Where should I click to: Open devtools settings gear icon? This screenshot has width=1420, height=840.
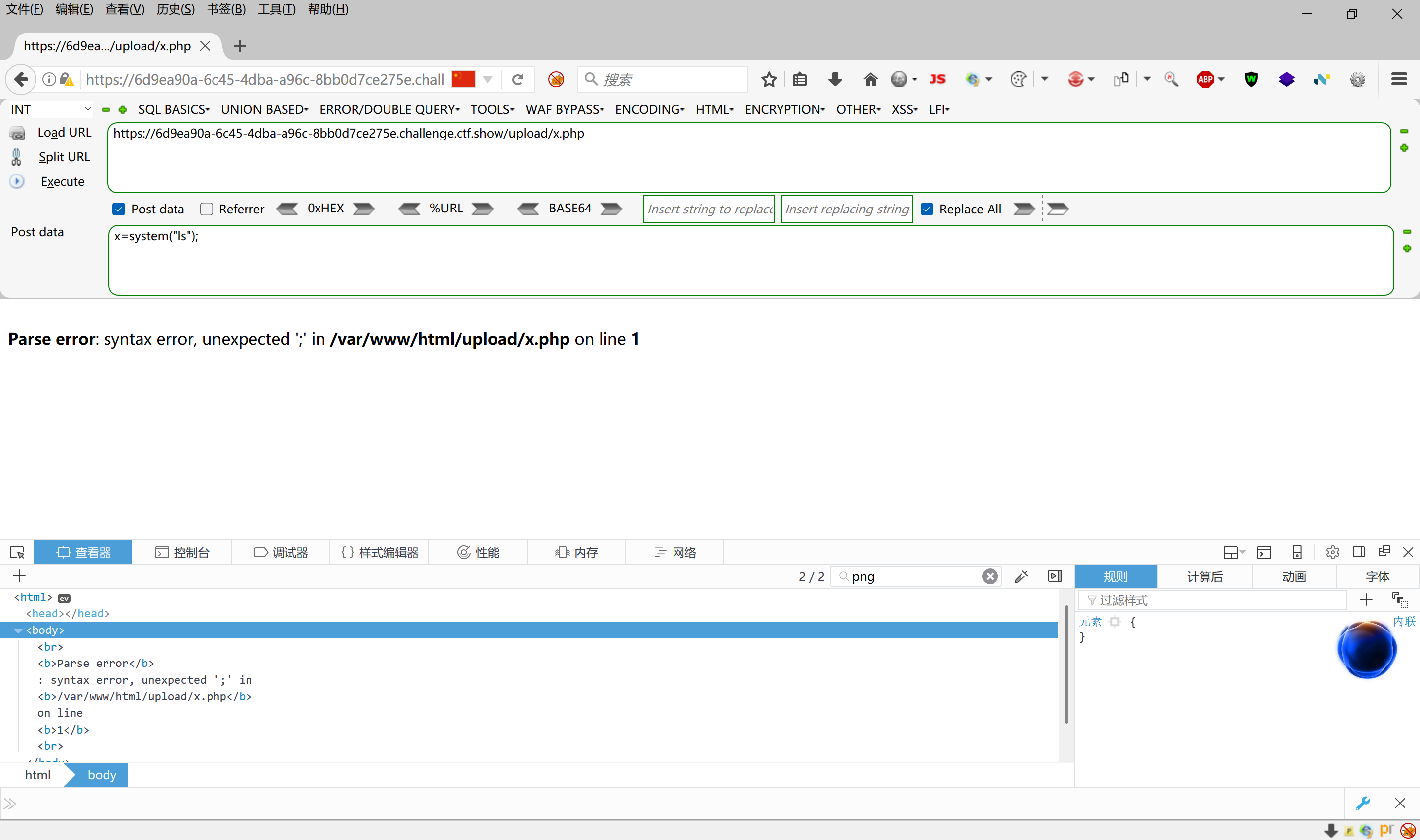[x=1332, y=553]
